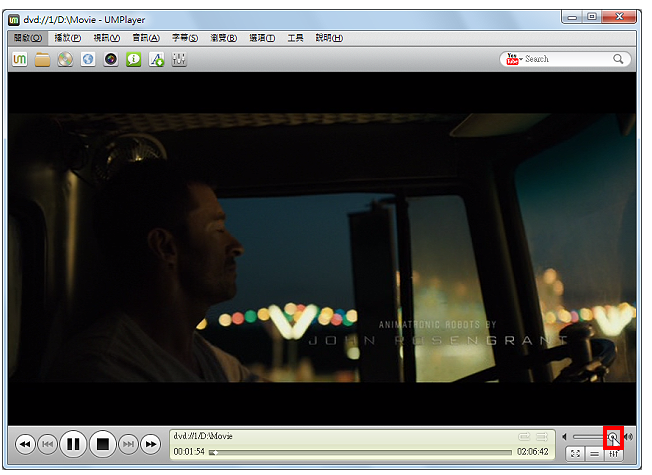Toggle repeat in the display panel

coord(524,437)
